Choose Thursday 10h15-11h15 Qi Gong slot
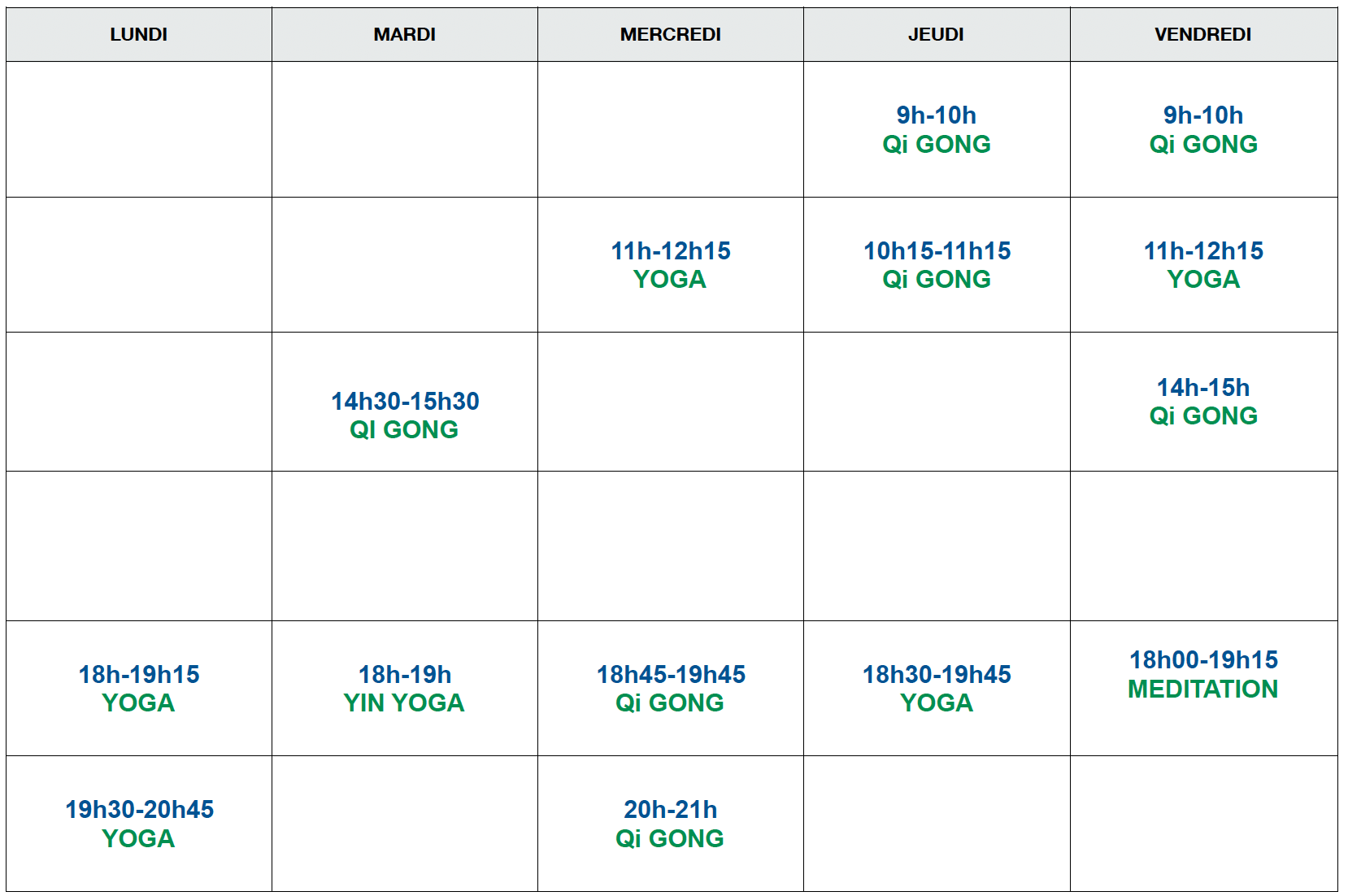The height and width of the screenshot is (896, 1348). [x=937, y=265]
